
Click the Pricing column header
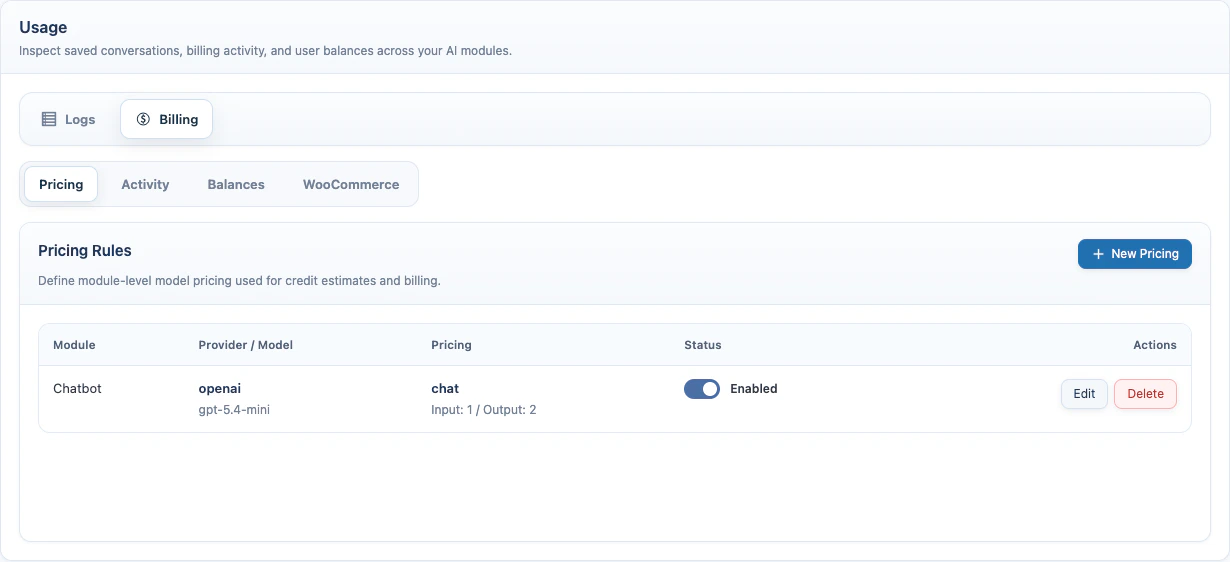click(x=451, y=345)
